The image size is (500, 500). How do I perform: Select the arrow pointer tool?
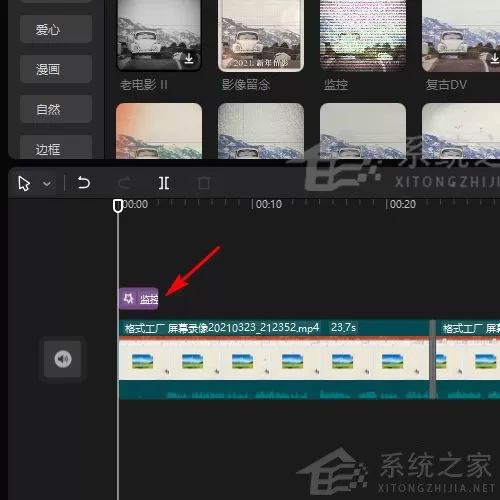(x=24, y=183)
